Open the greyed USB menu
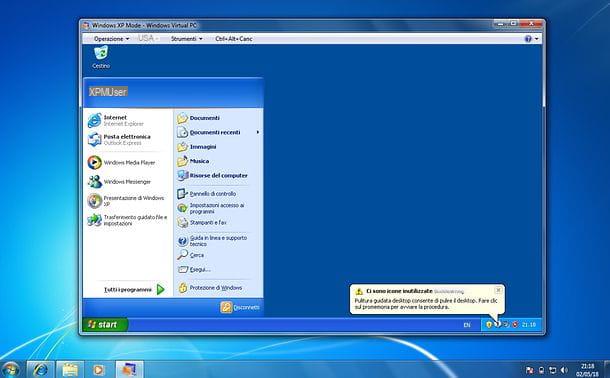 click(x=148, y=38)
